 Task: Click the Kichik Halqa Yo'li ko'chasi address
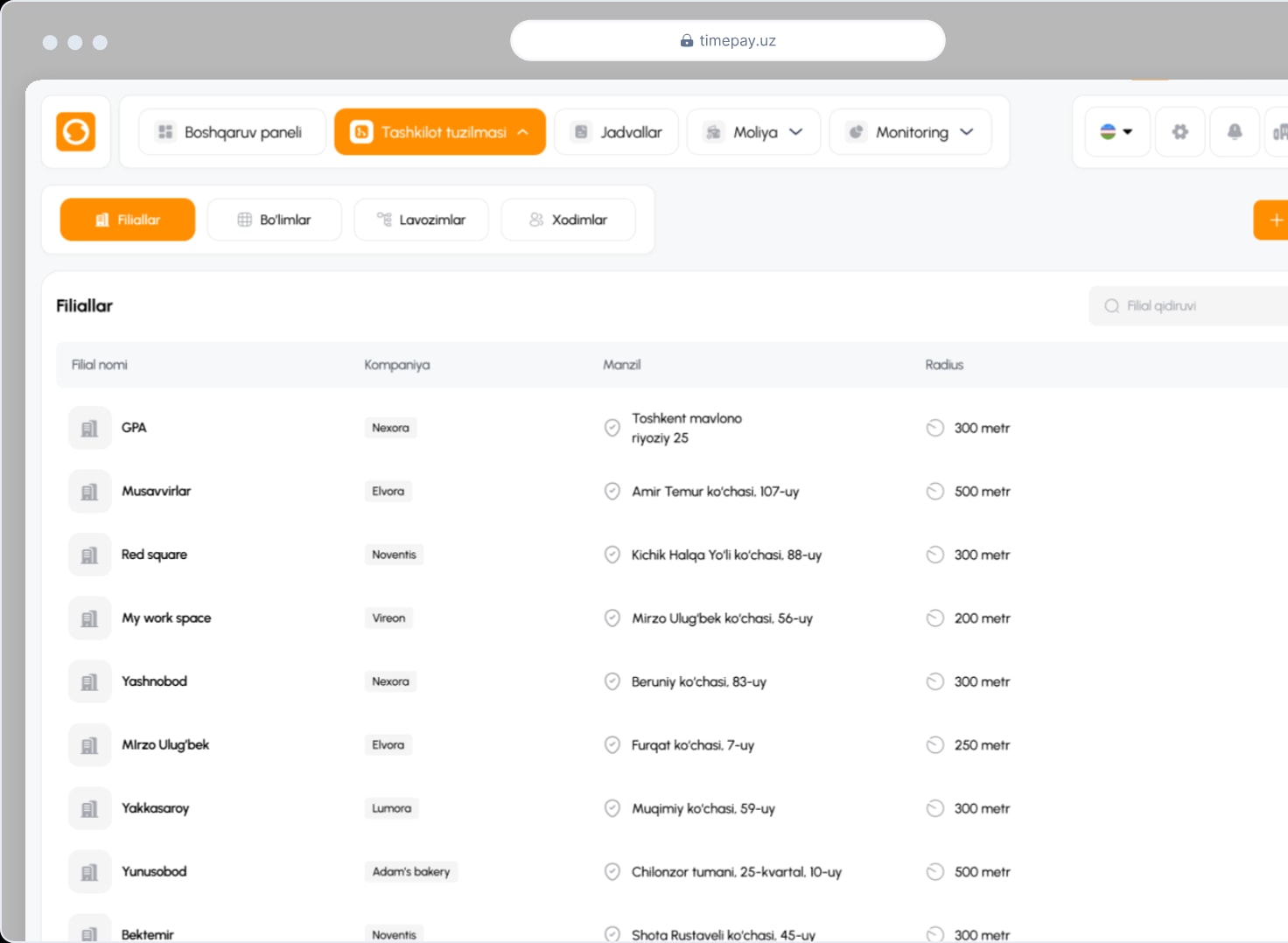(x=727, y=555)
